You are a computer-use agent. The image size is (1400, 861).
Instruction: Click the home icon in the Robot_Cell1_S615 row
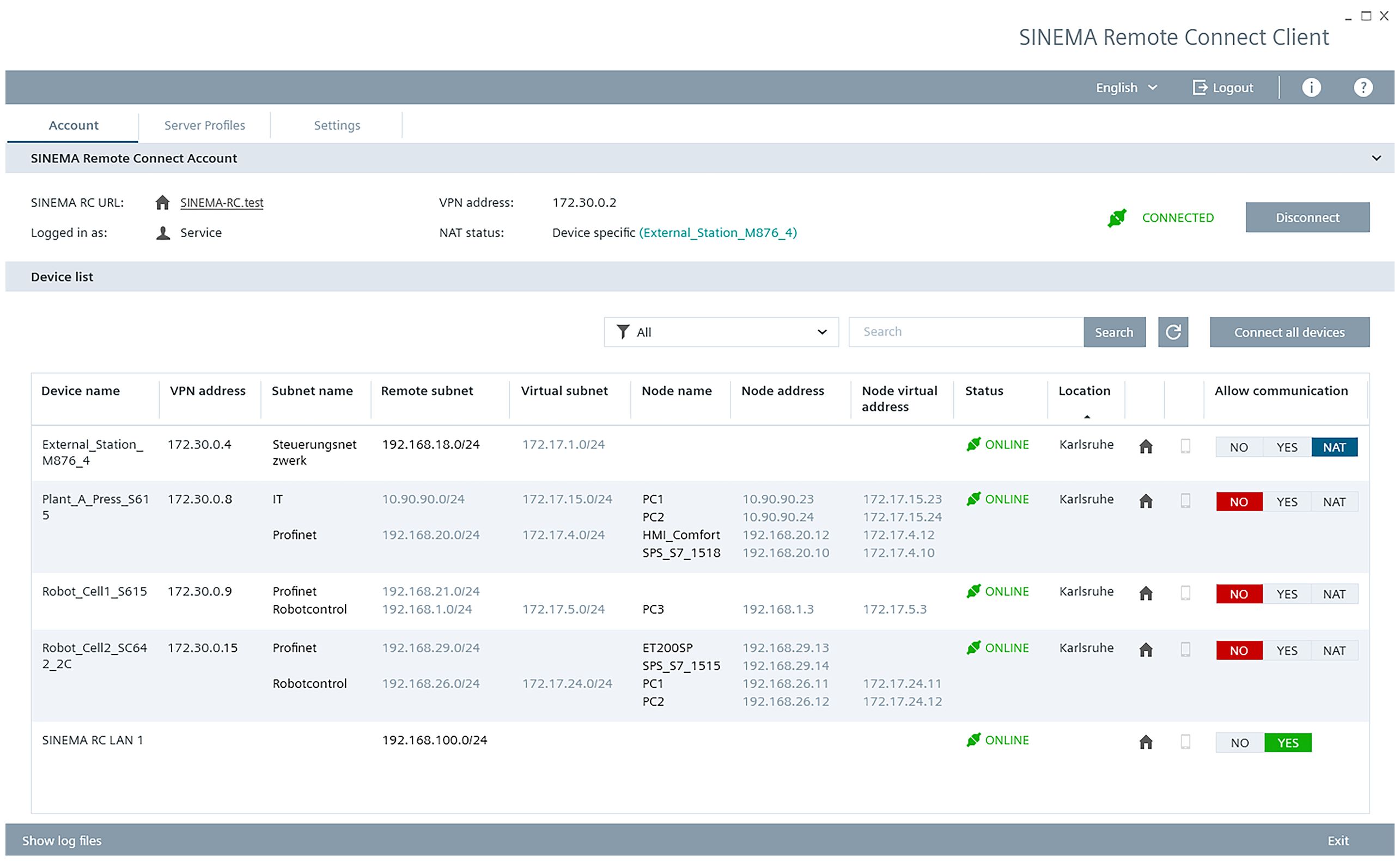(x=1146, y=593)
